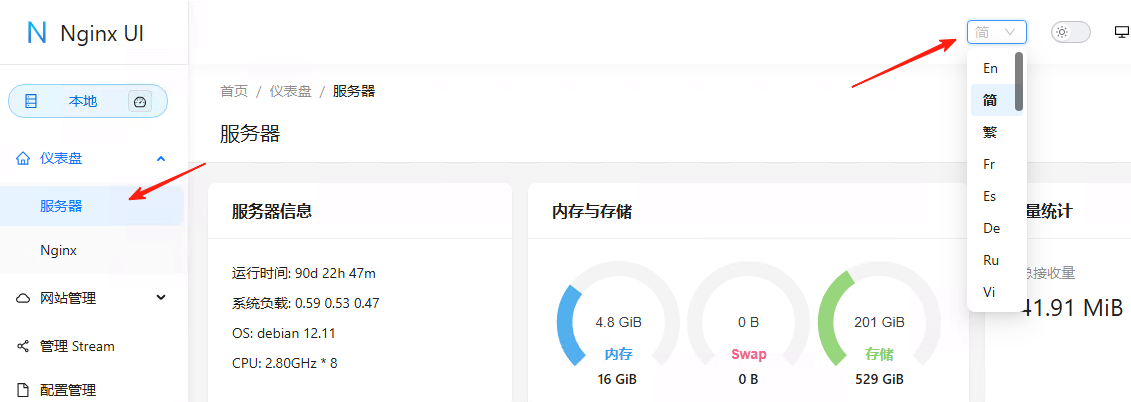Choose En from the language list
The height and width of the screenshot is (402, 1131).
tap(990, 68)
